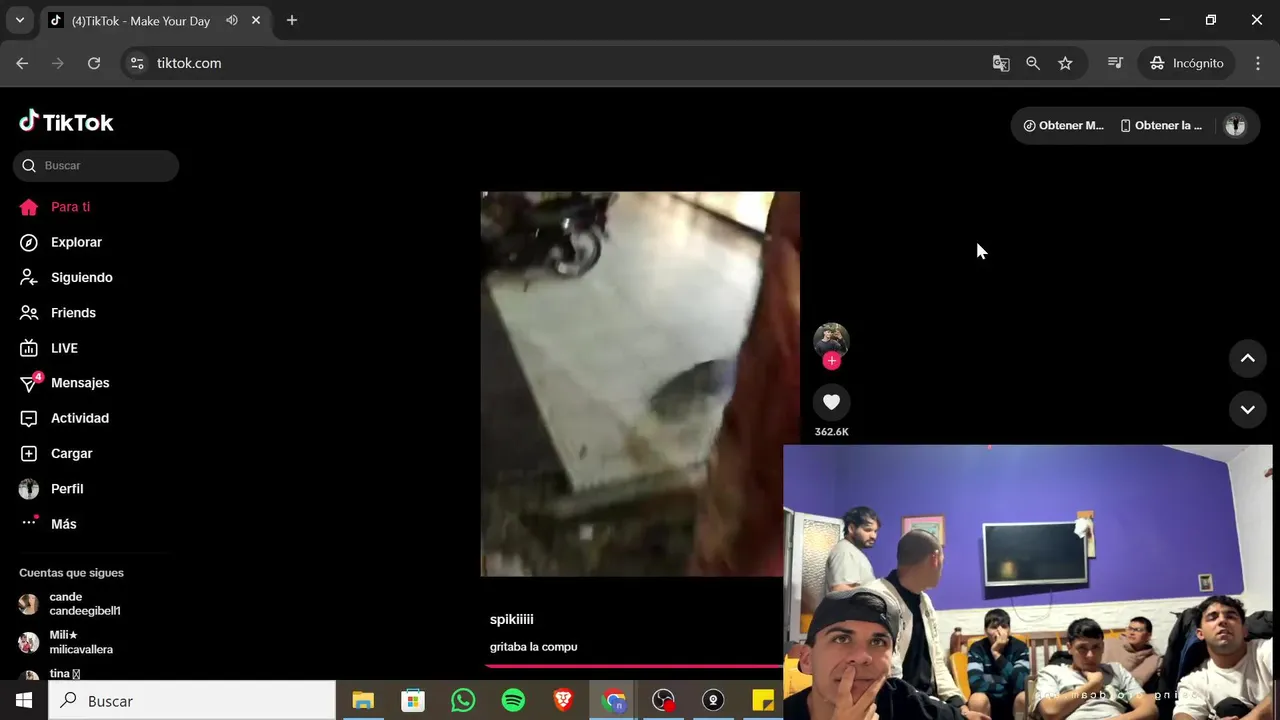Open the spikiiiii username link
Image resolution: width=1280 pixels, height=720 pixels.
pyautogui.click(x=512, y=620)
